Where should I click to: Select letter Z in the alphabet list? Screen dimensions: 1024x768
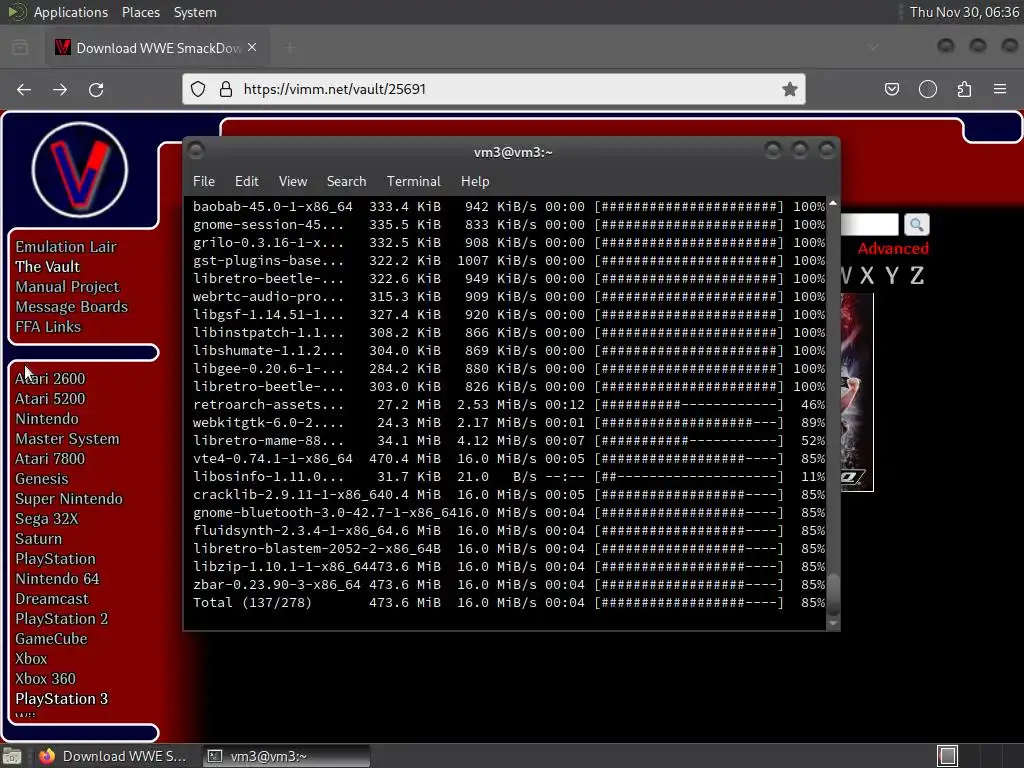click(917, 276)
